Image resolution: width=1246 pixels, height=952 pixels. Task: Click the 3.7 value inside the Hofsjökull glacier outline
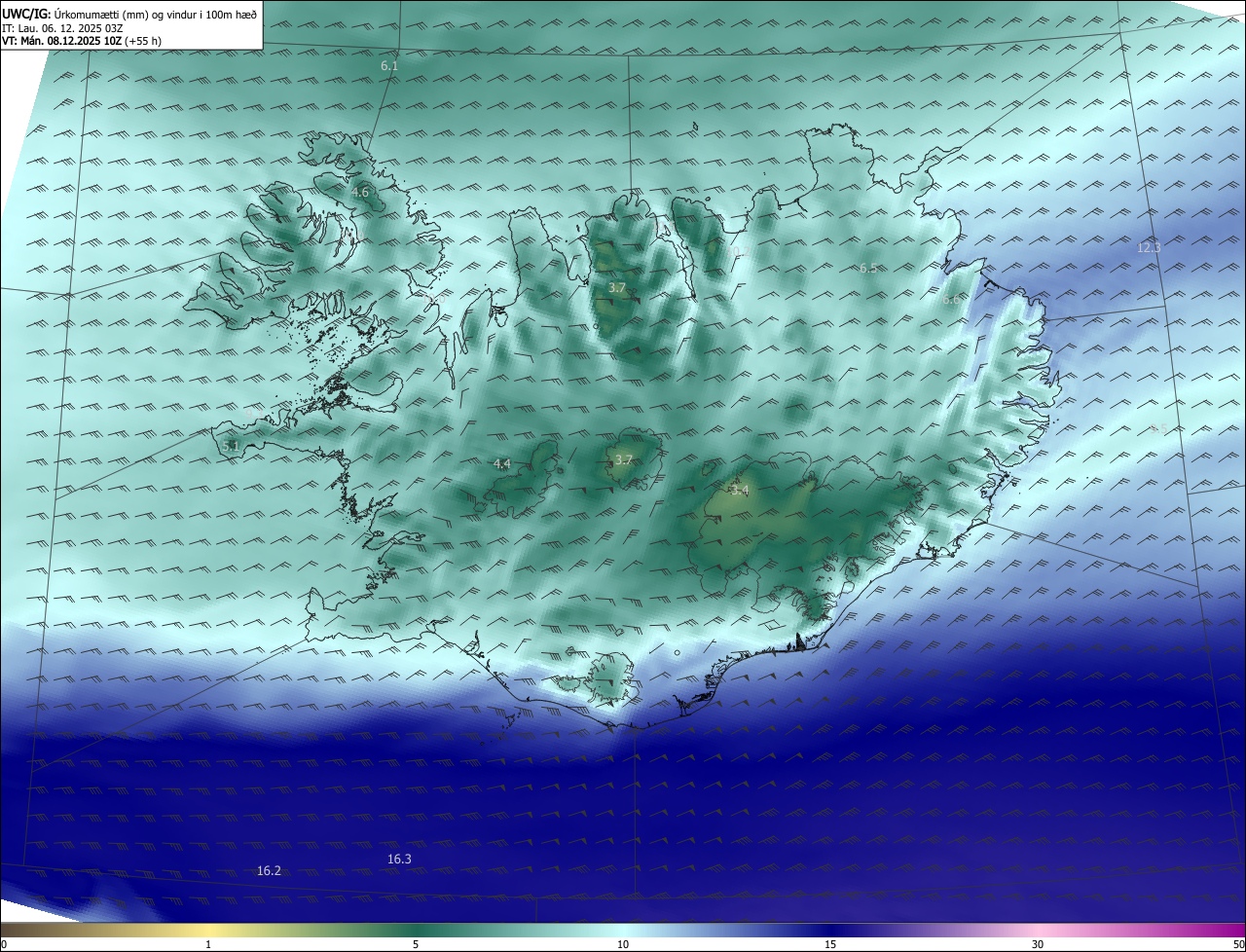point(624,460)
